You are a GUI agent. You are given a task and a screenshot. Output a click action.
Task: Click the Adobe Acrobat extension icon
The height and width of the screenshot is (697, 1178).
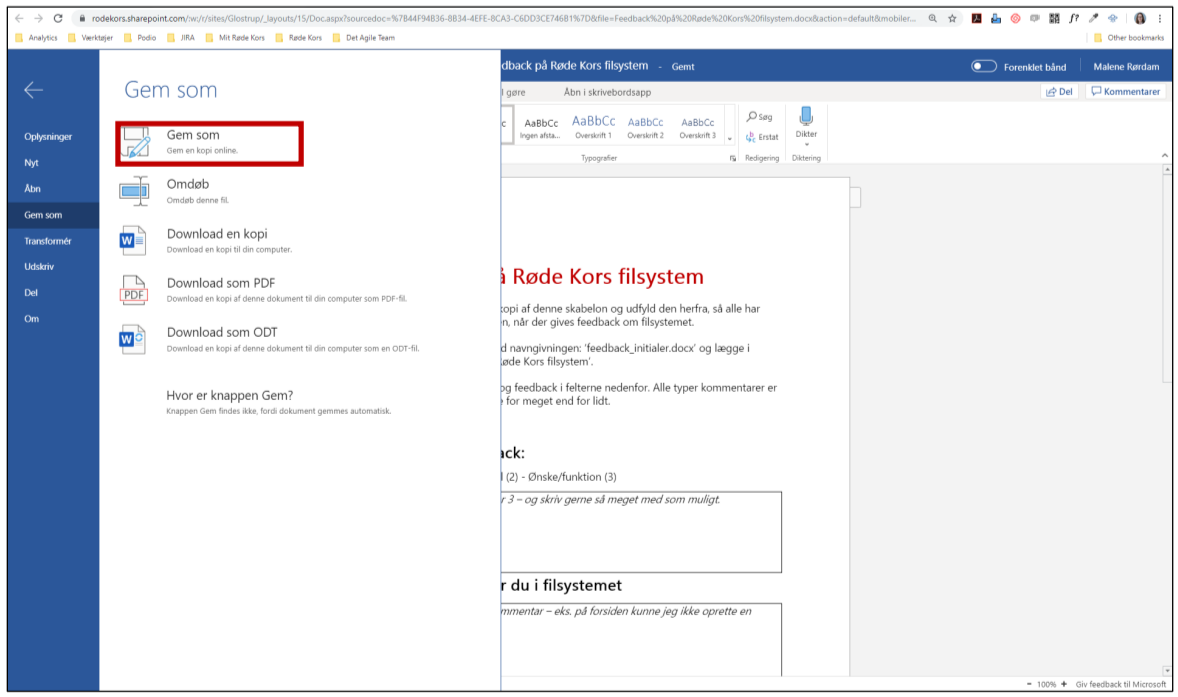(976, 18)
